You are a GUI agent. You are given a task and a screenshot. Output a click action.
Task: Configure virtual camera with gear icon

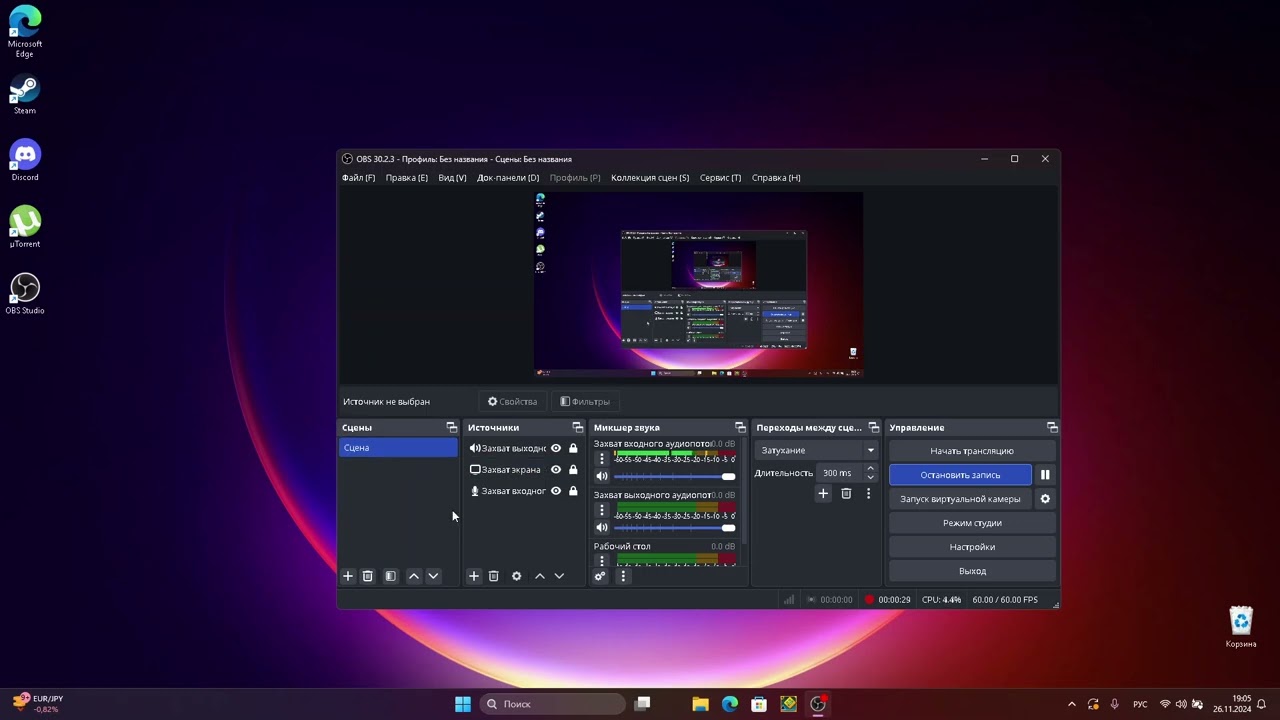1045,499
